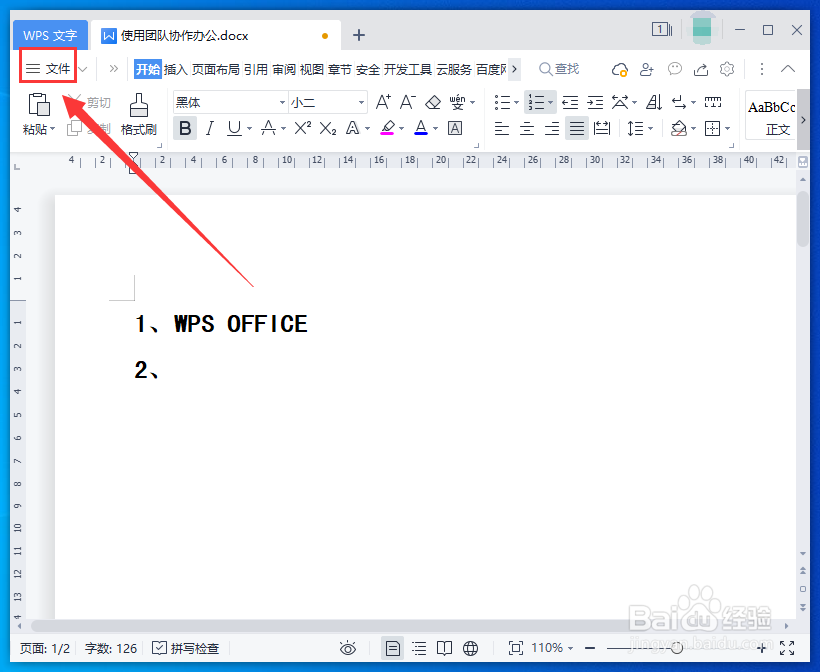The image size is (820, 672).
Task: Align paragraph text left
Action: pyautogui.click(x=502, y=128)
